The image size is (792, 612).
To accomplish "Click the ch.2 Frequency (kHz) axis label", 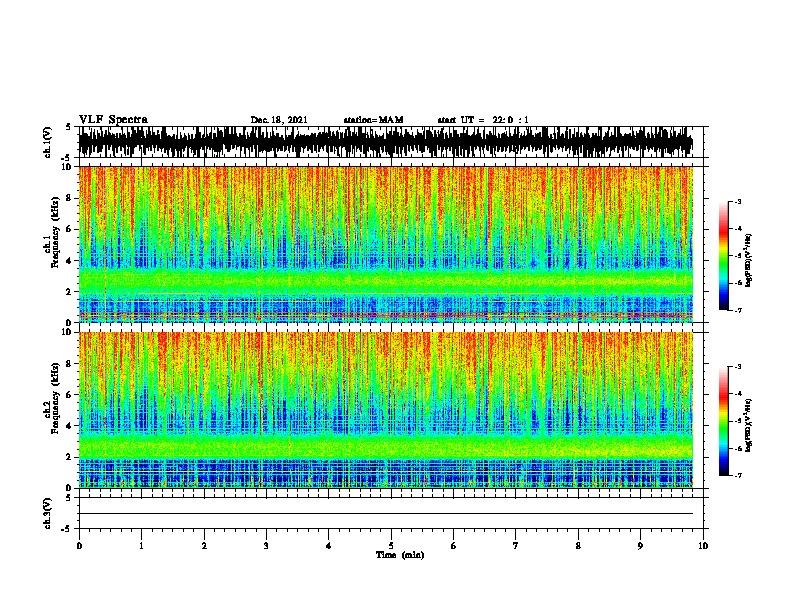I will coord(53,397).
